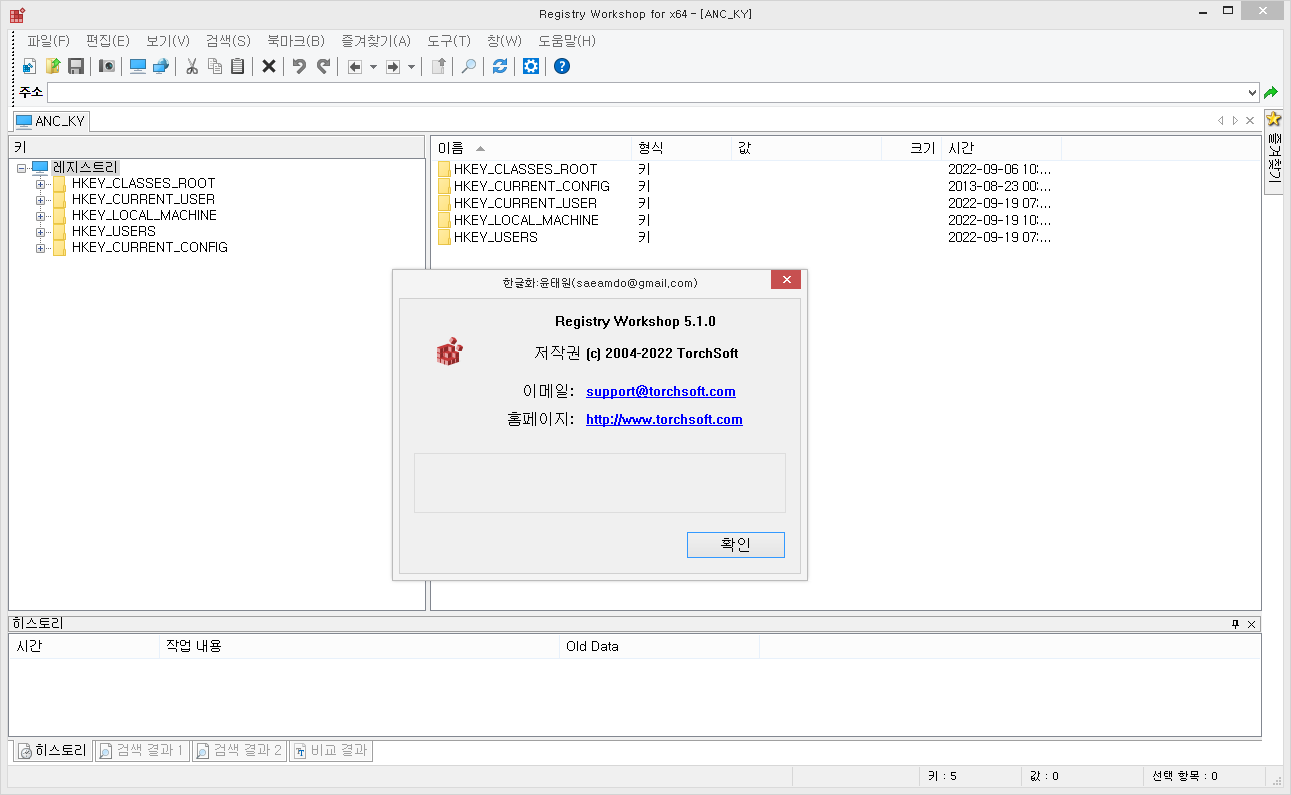Click the Old Data history column header

[x=659, y=647]
